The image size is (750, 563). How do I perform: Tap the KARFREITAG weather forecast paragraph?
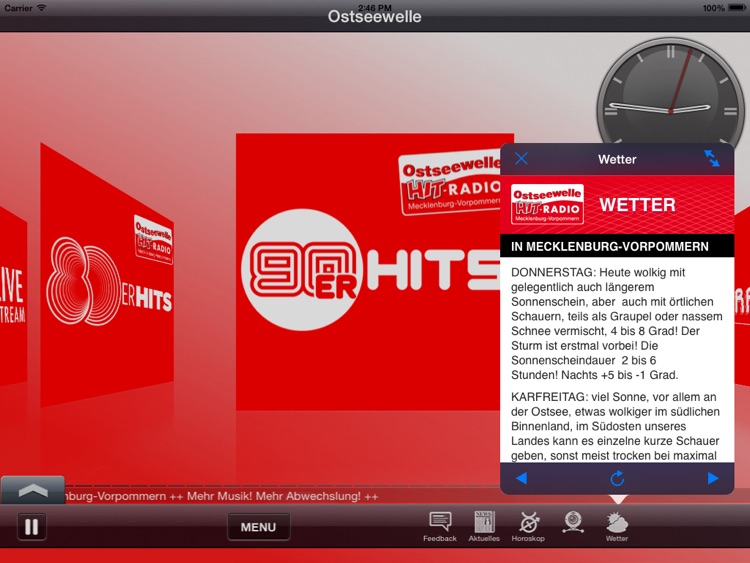coord(615,426)
